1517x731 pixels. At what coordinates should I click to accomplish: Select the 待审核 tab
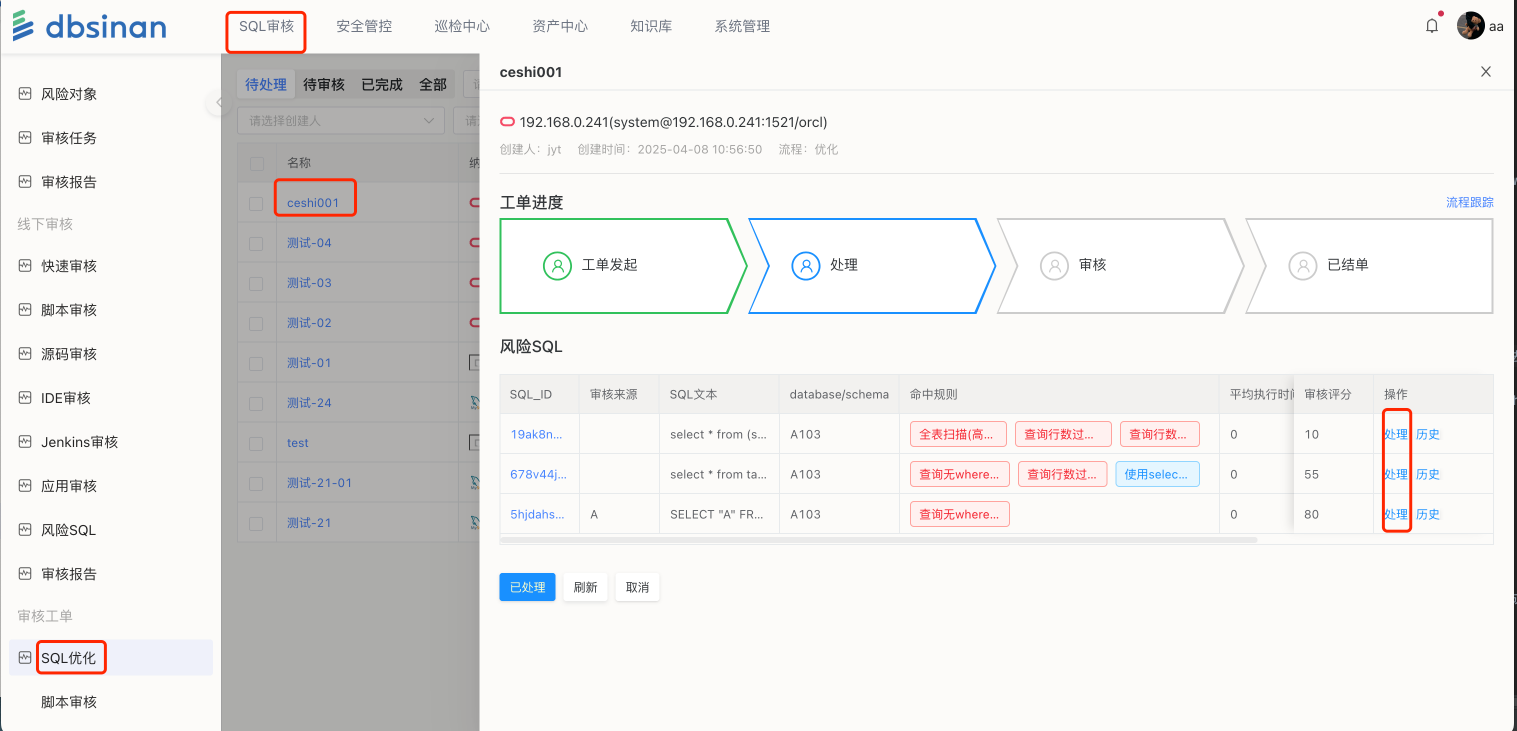coord(324,85)
